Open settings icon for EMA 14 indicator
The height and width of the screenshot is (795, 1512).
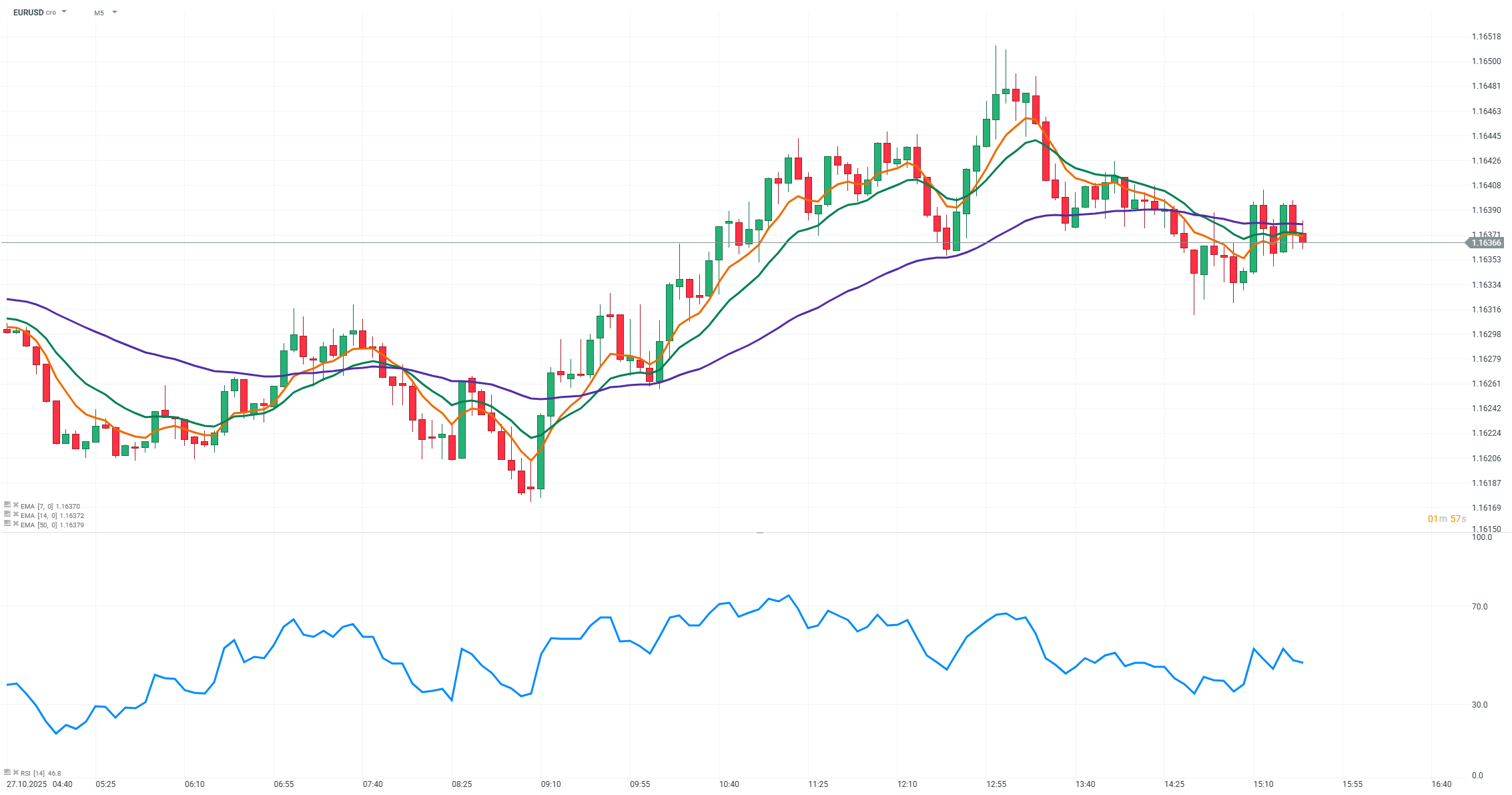(x=7, y=515)
